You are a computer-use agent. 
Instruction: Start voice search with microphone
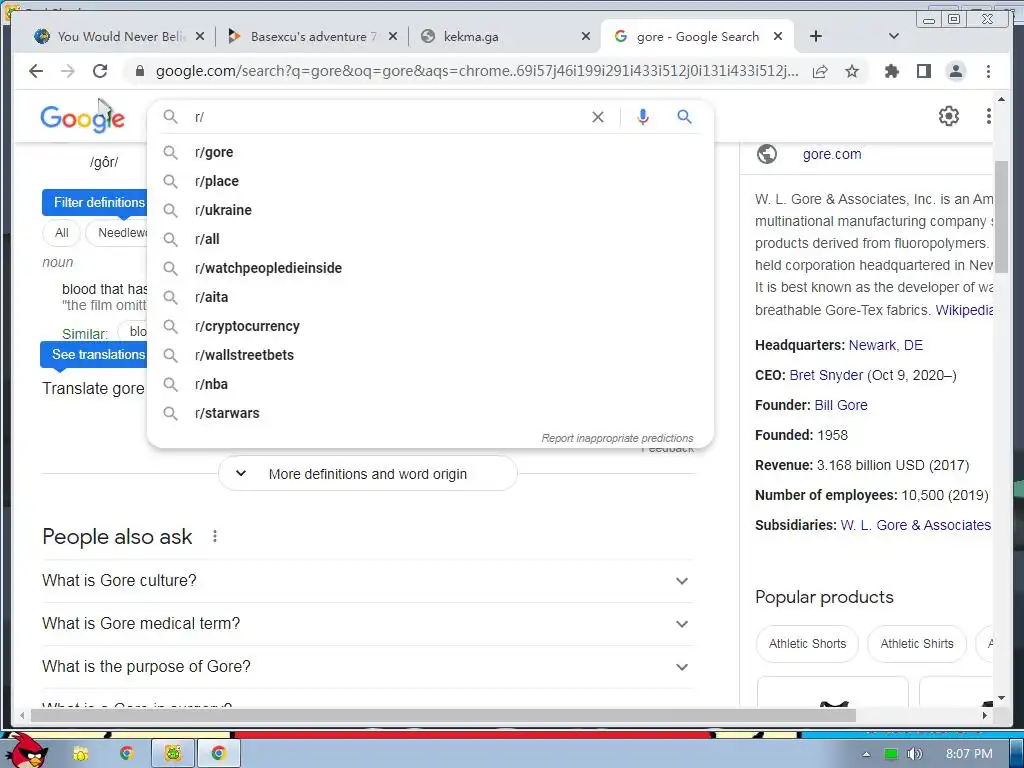tap(643, 117)
